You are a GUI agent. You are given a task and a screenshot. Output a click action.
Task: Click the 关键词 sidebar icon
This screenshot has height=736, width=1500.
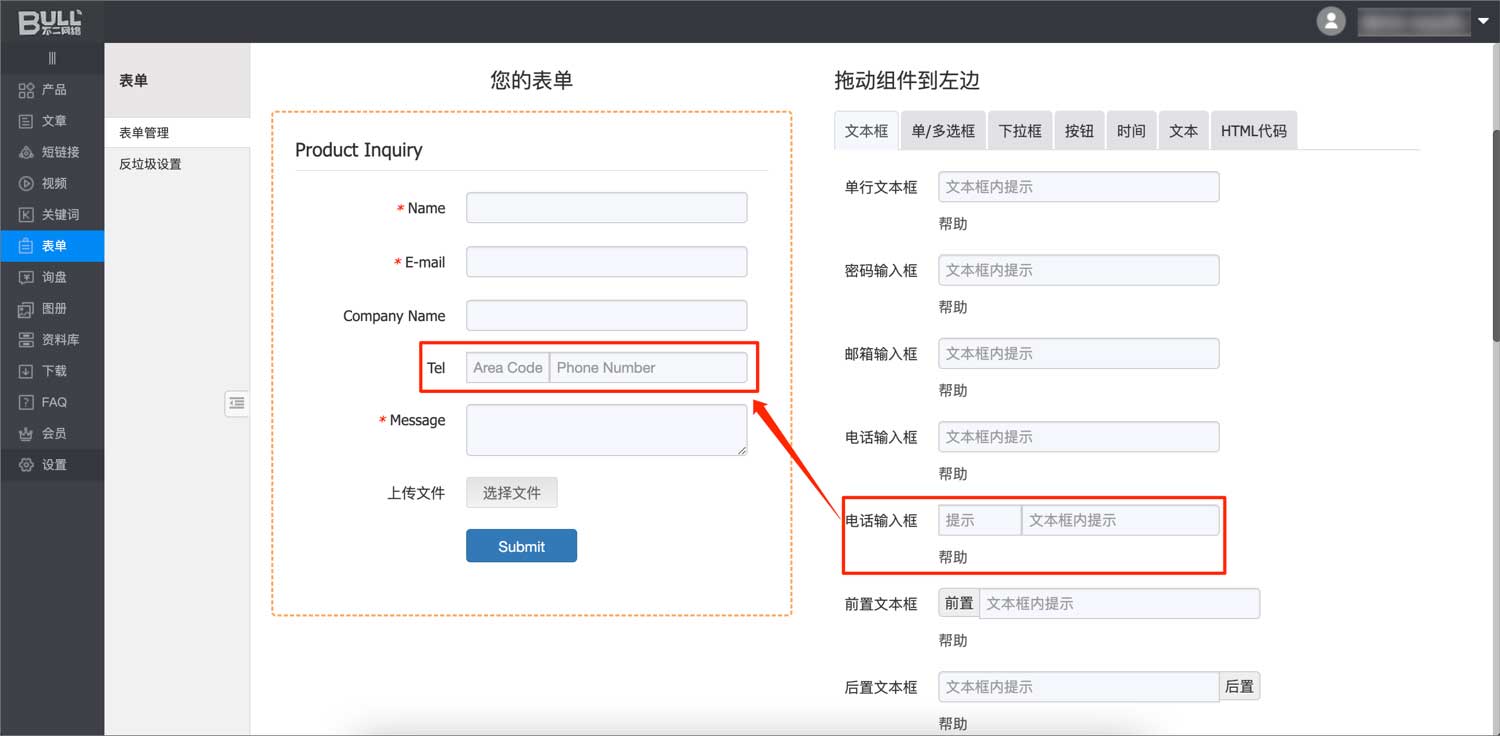click(27, 215)
